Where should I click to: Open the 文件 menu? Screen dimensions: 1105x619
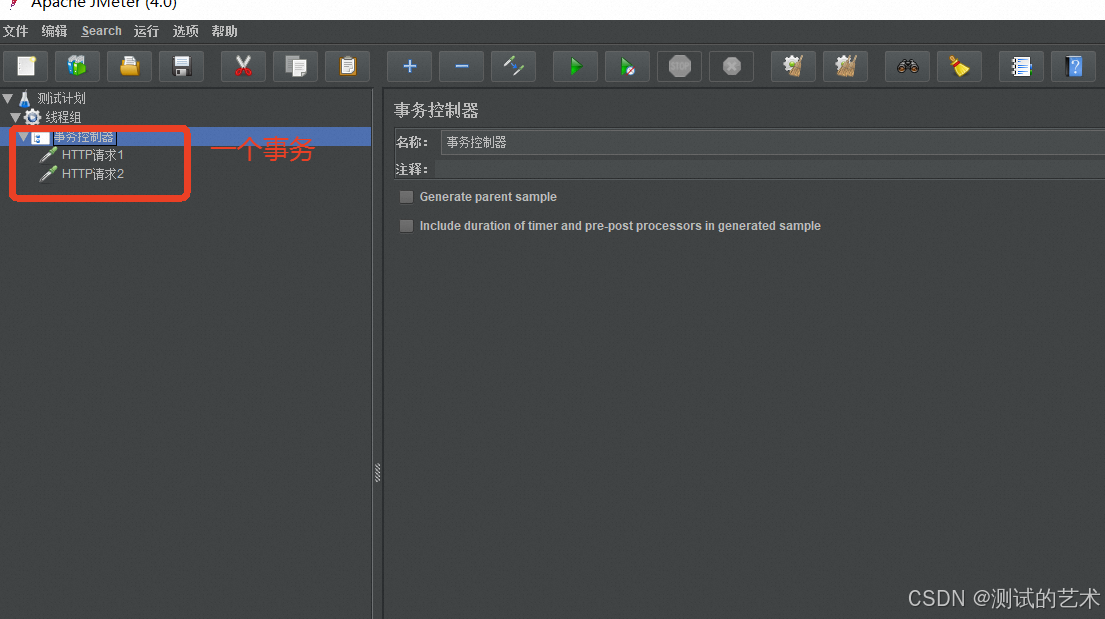(x=16, y=31)
